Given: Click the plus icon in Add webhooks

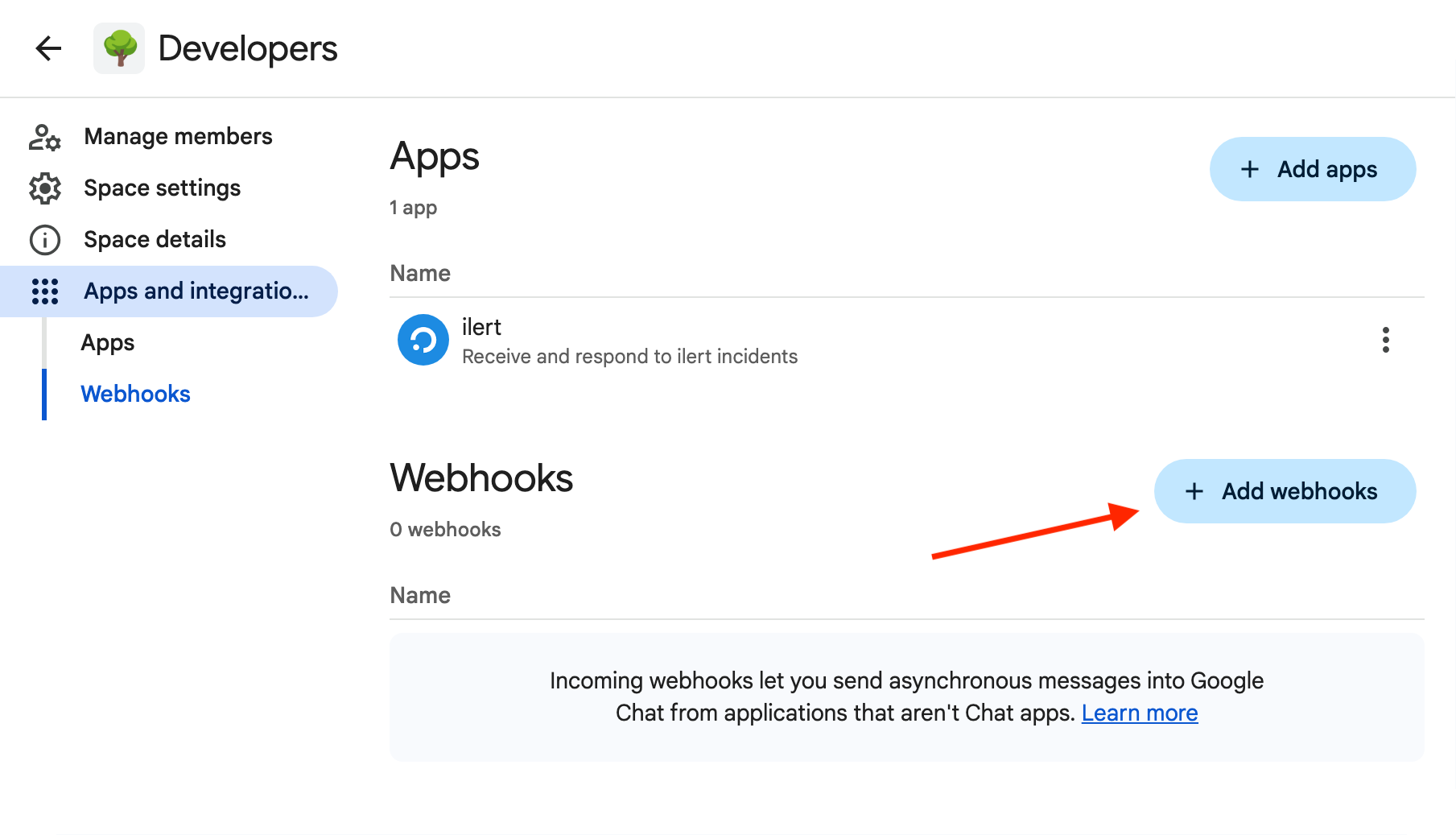Looking at the screenshot, I should coord(1194,491).
